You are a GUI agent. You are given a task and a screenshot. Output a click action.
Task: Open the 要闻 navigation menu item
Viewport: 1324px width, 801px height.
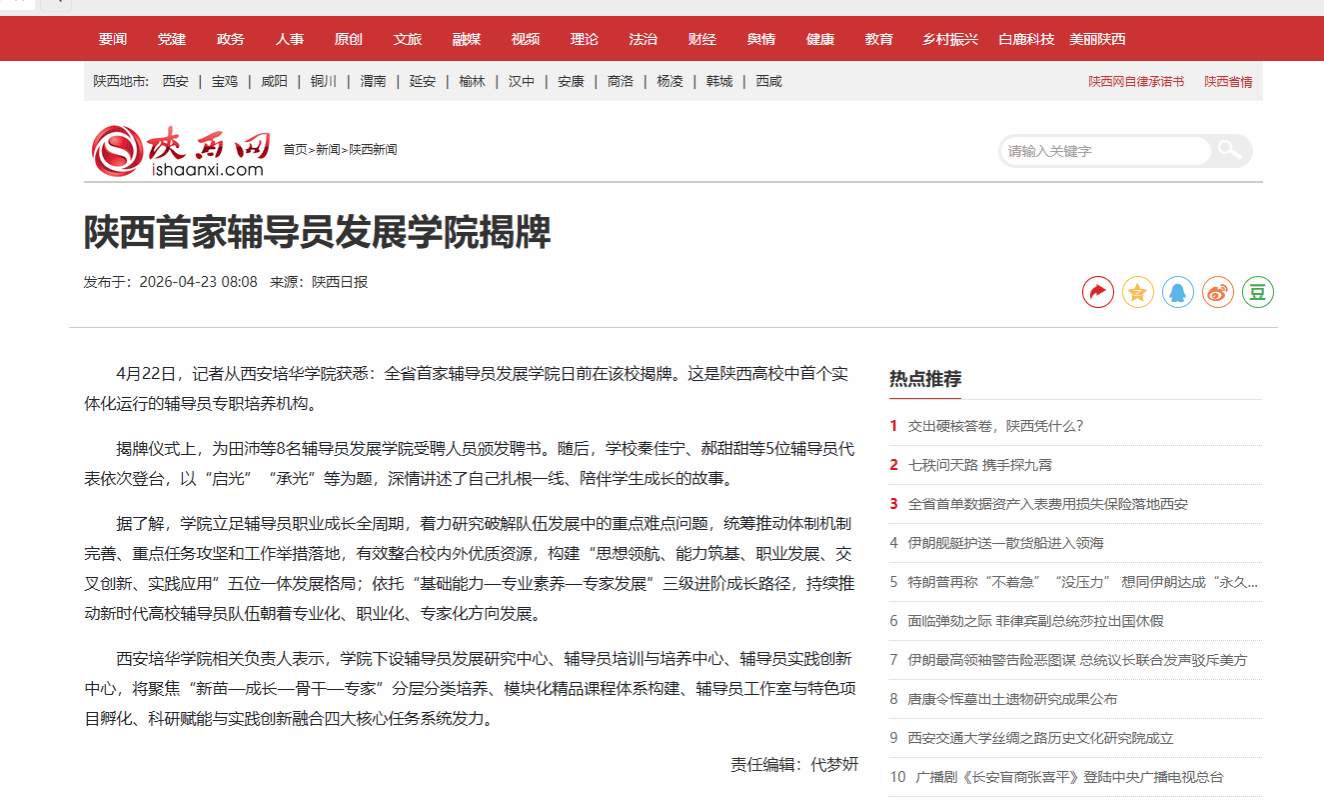pos(113,39)
